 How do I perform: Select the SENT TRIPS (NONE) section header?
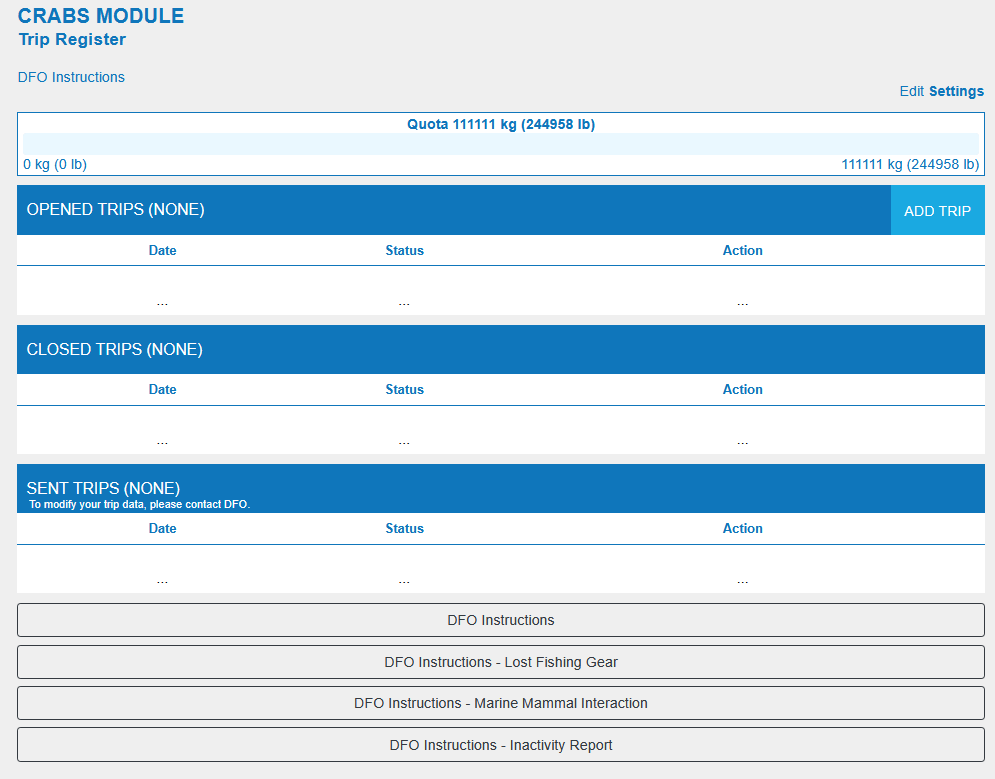point(103,488)
